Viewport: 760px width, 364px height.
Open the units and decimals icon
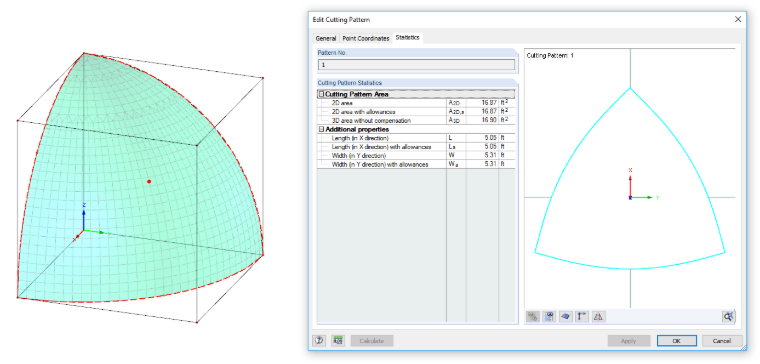pos(338,341)
